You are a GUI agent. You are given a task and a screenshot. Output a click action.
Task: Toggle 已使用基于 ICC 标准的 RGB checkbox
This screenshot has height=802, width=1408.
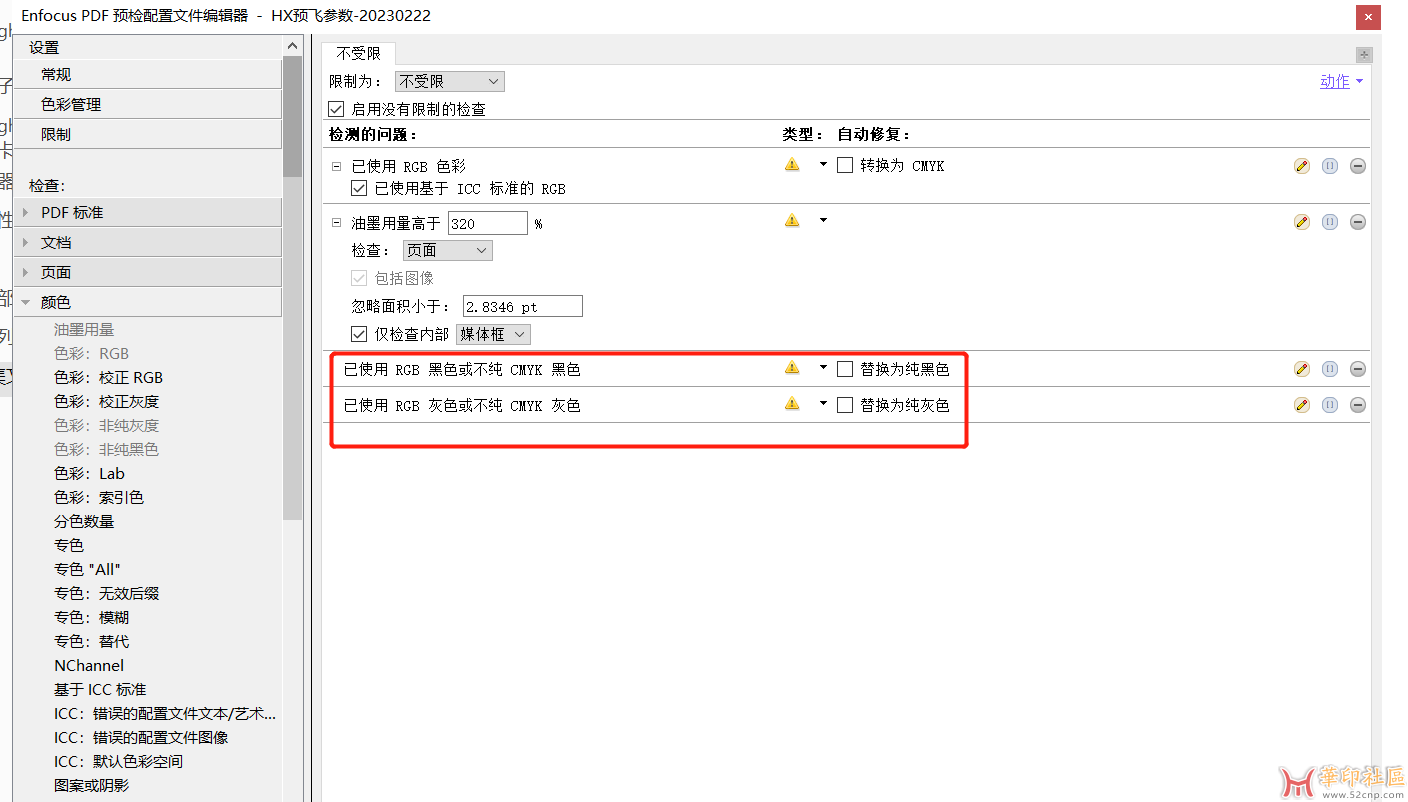pos(359,188)
